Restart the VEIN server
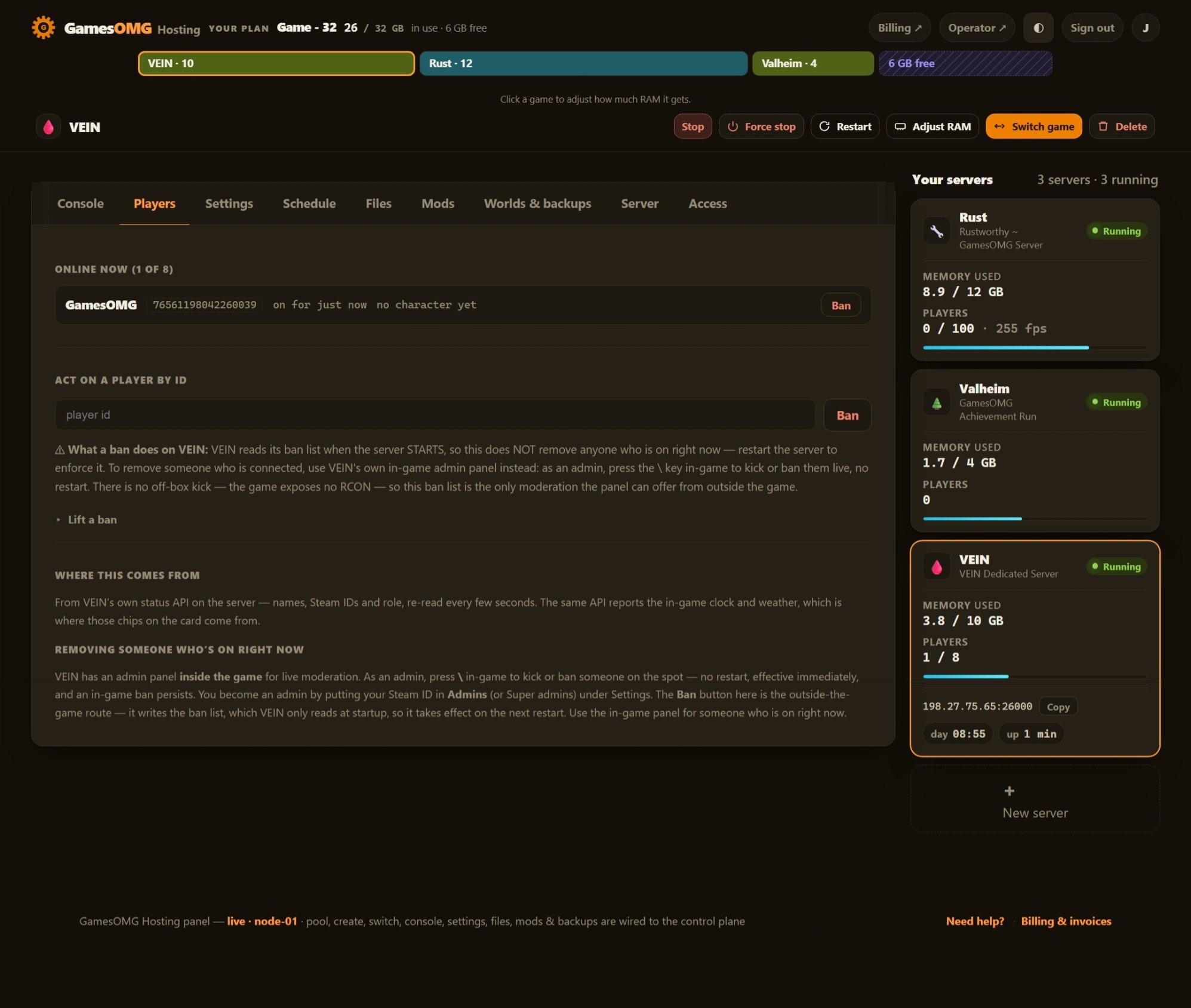1191x1008 pixels. point(845,127)
